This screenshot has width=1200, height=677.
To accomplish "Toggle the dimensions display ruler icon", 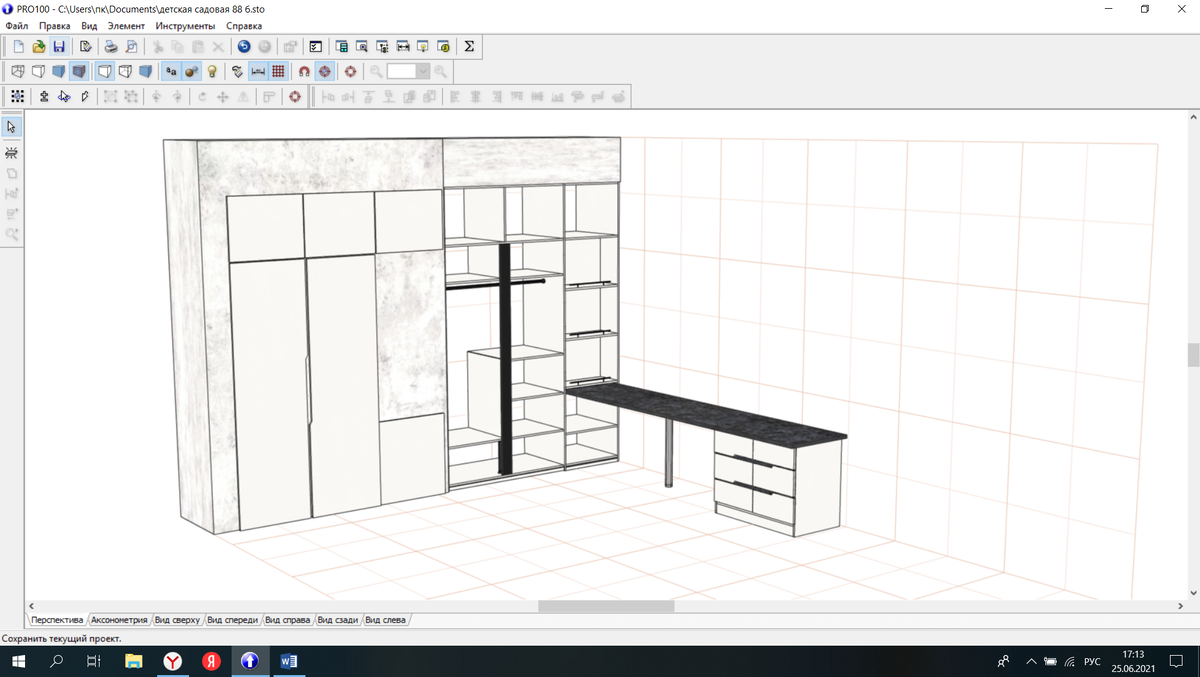I will click(258, 71).
